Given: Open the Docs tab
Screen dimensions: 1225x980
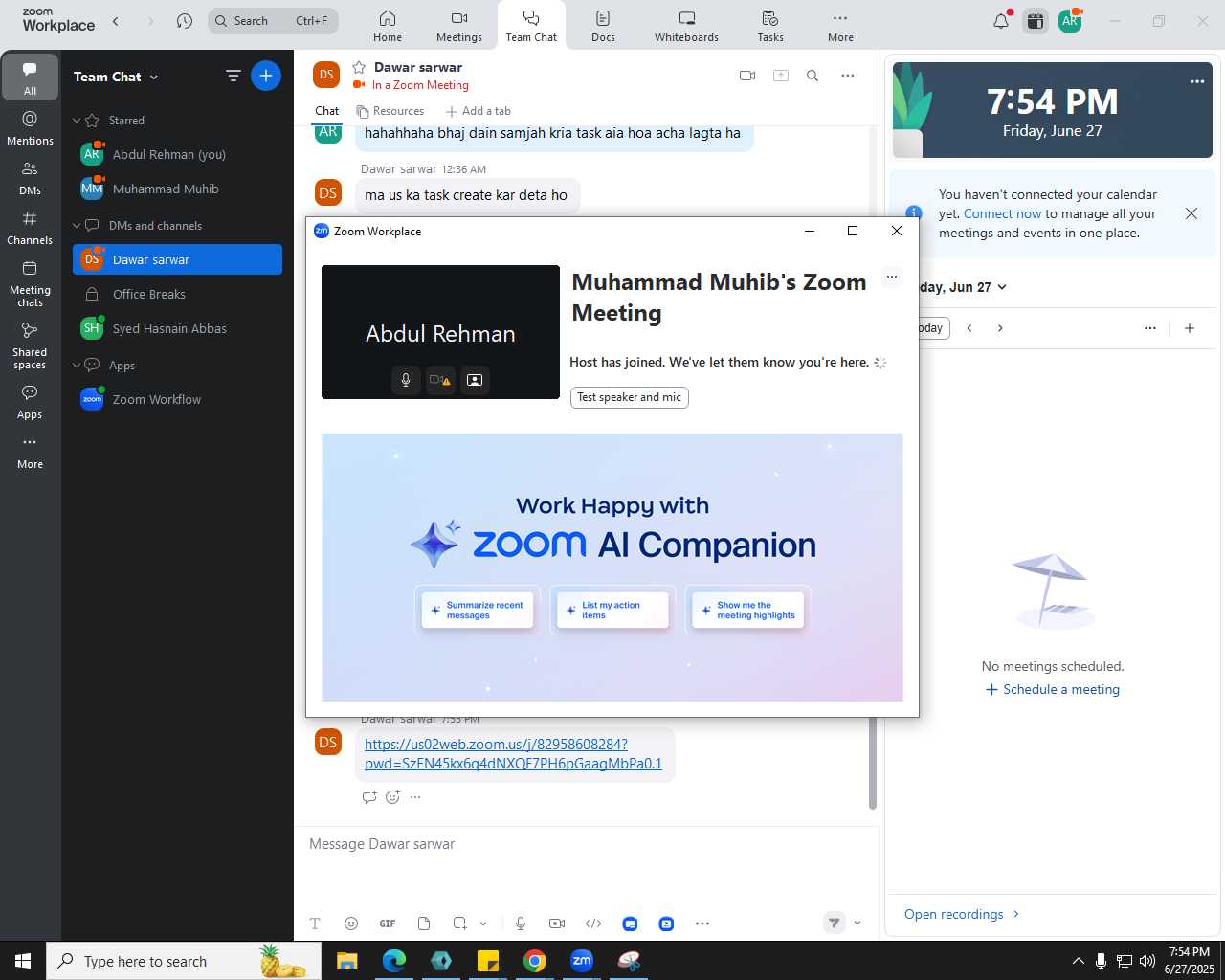Looking at the screenshot, I should pos(603,26).
